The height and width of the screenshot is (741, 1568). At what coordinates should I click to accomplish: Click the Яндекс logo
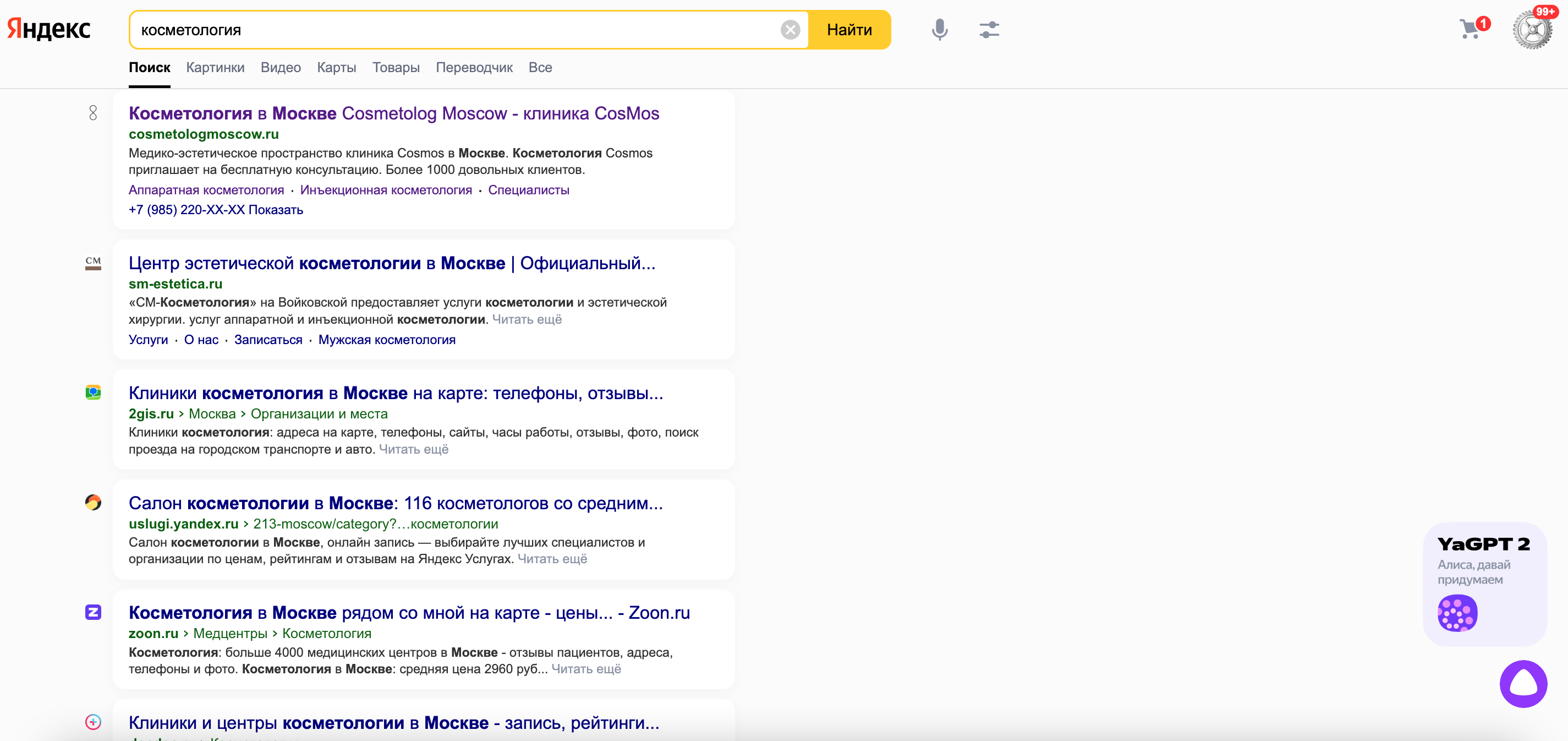coord(49,29)
